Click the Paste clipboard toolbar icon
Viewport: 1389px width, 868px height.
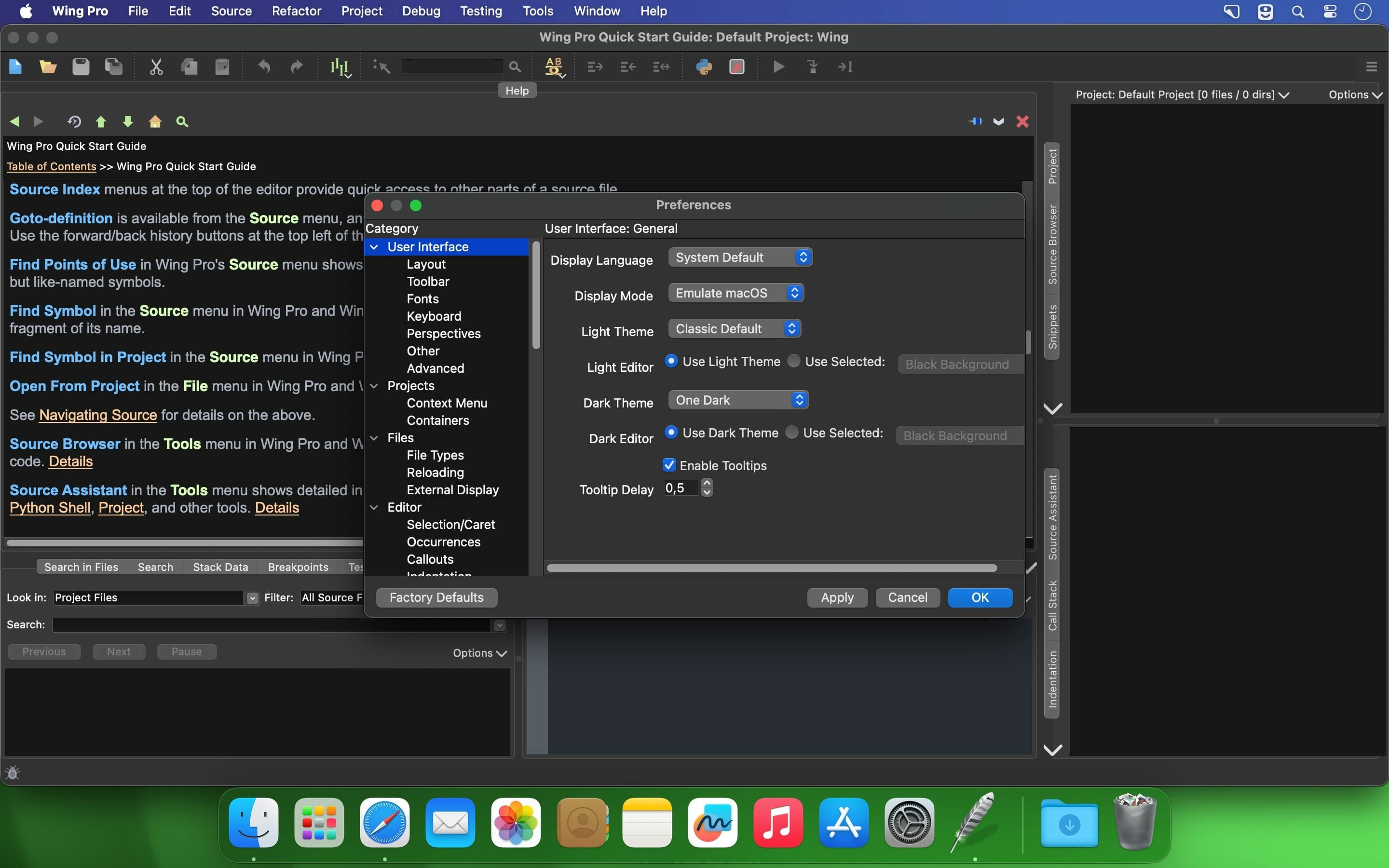point(222,67)
